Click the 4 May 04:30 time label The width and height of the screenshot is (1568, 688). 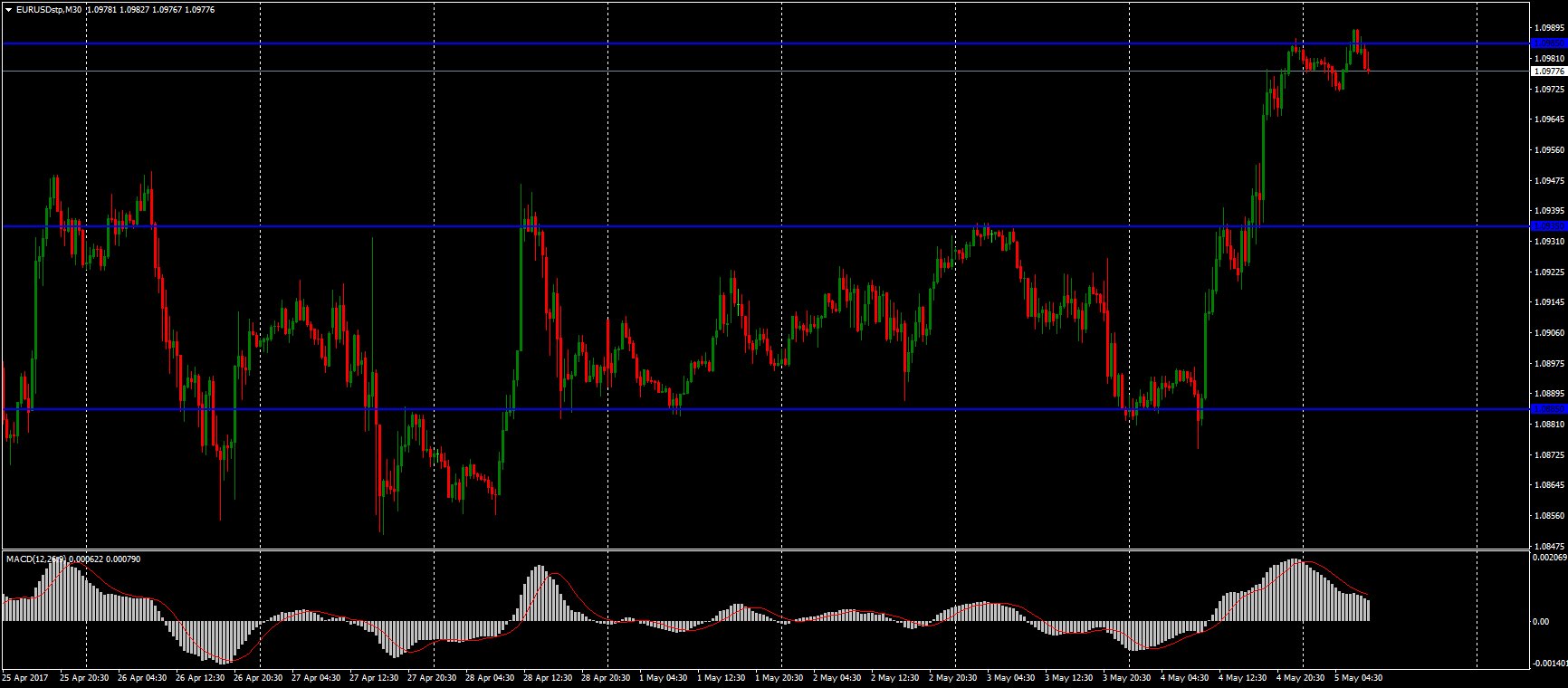coord(1183,677)
